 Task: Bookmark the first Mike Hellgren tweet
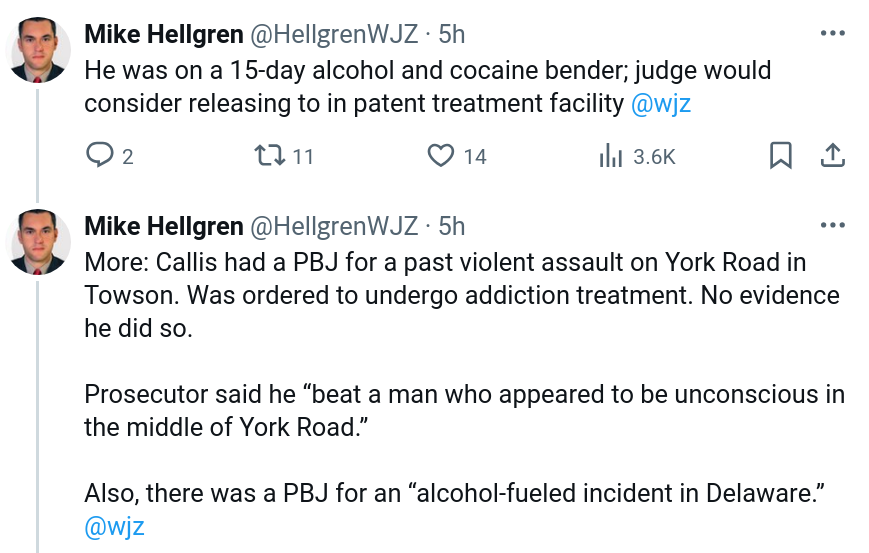coord(781,156)
